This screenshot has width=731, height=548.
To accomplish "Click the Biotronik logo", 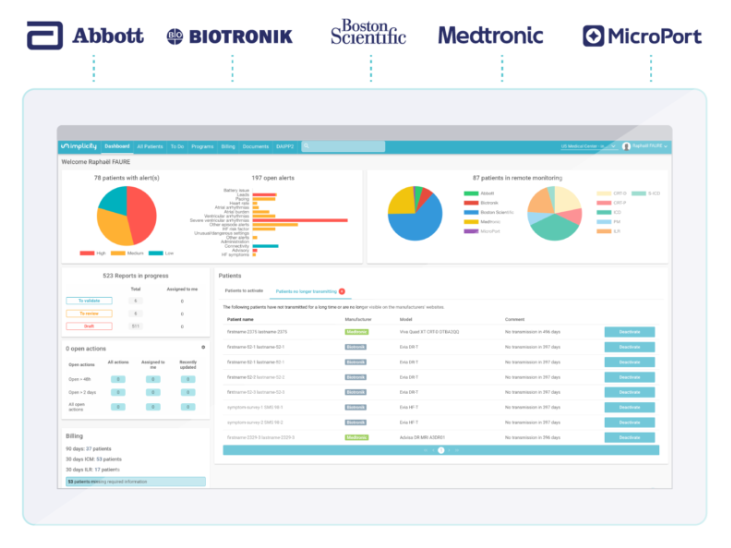I will point(229,36).
